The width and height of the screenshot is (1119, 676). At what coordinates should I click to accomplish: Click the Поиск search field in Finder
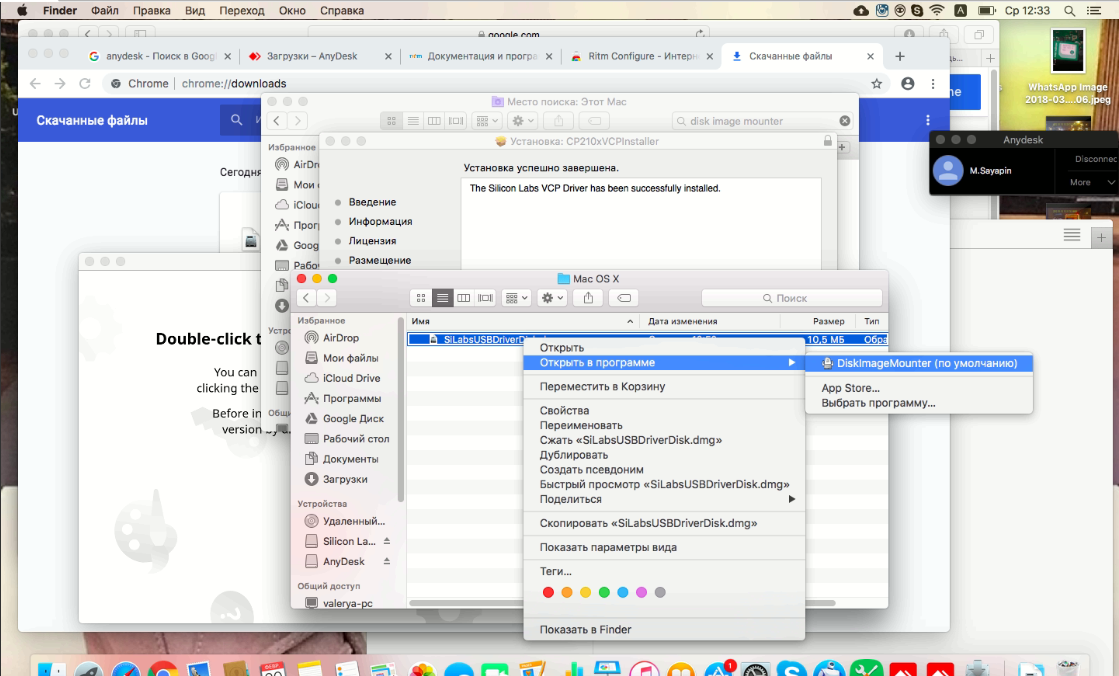point(791,298)
